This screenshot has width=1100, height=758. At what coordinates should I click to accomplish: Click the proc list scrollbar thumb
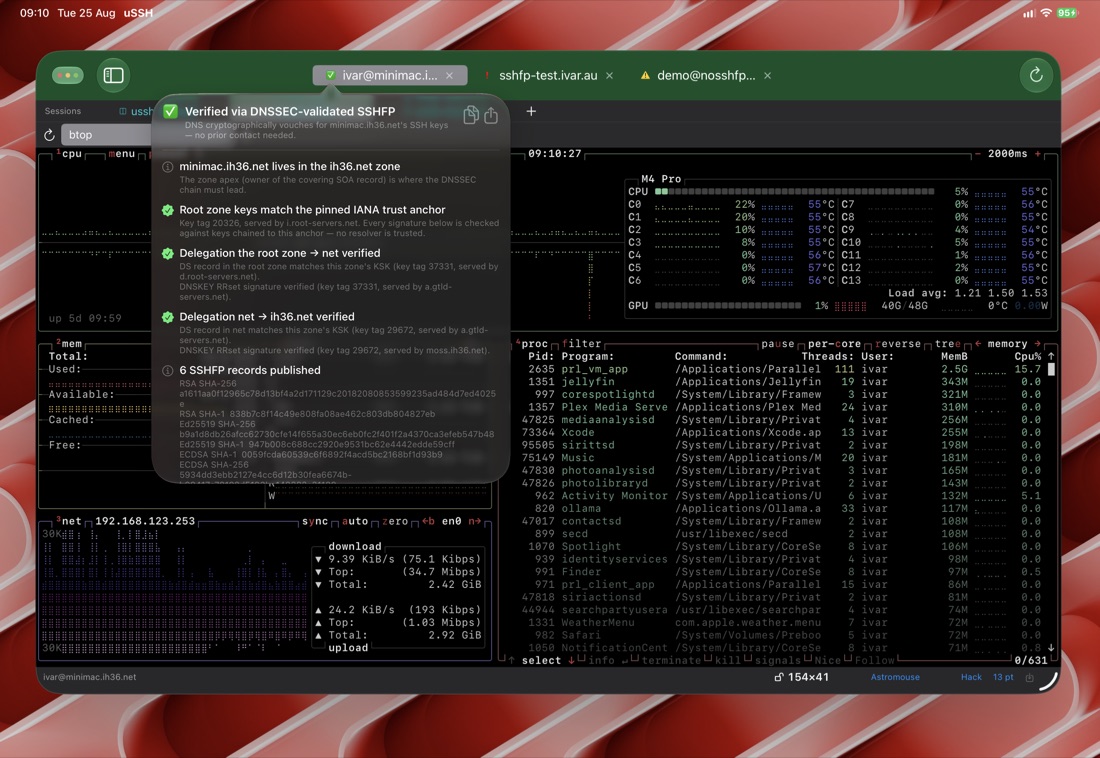(1051, 369)
